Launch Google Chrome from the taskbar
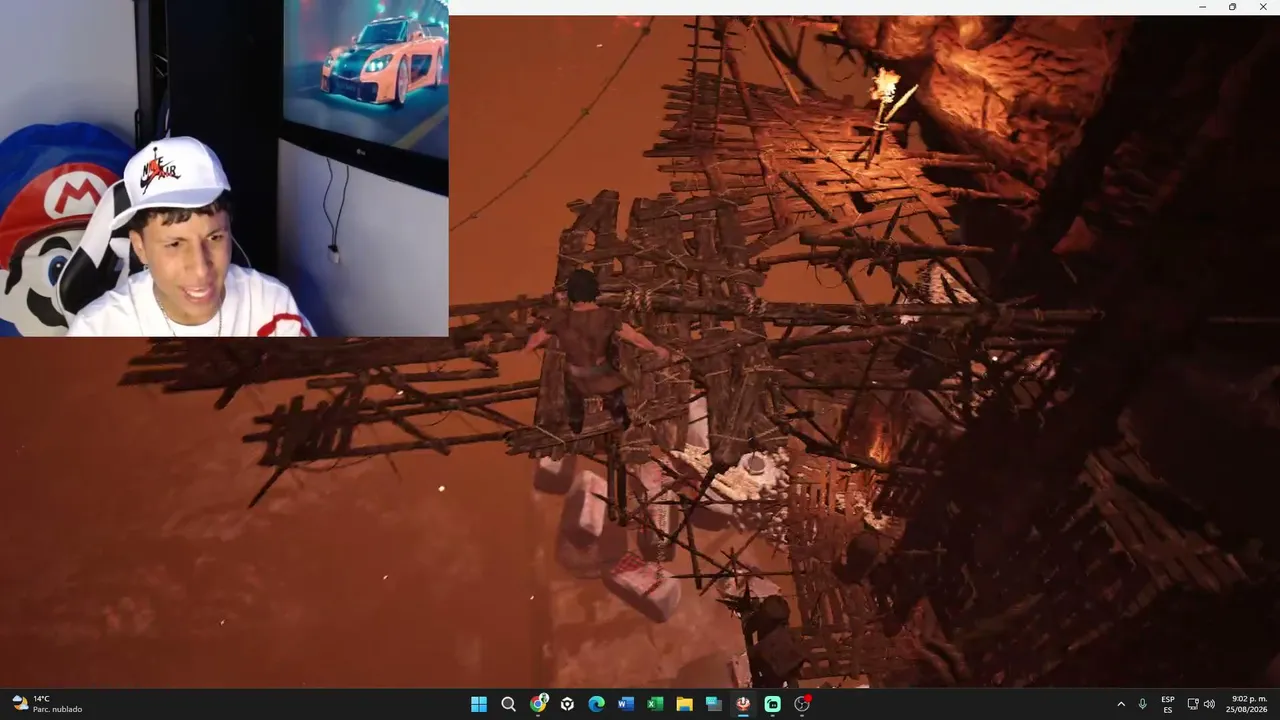Image resolution: width=1280 pixels, height=720 pixels. pos(538,704)
